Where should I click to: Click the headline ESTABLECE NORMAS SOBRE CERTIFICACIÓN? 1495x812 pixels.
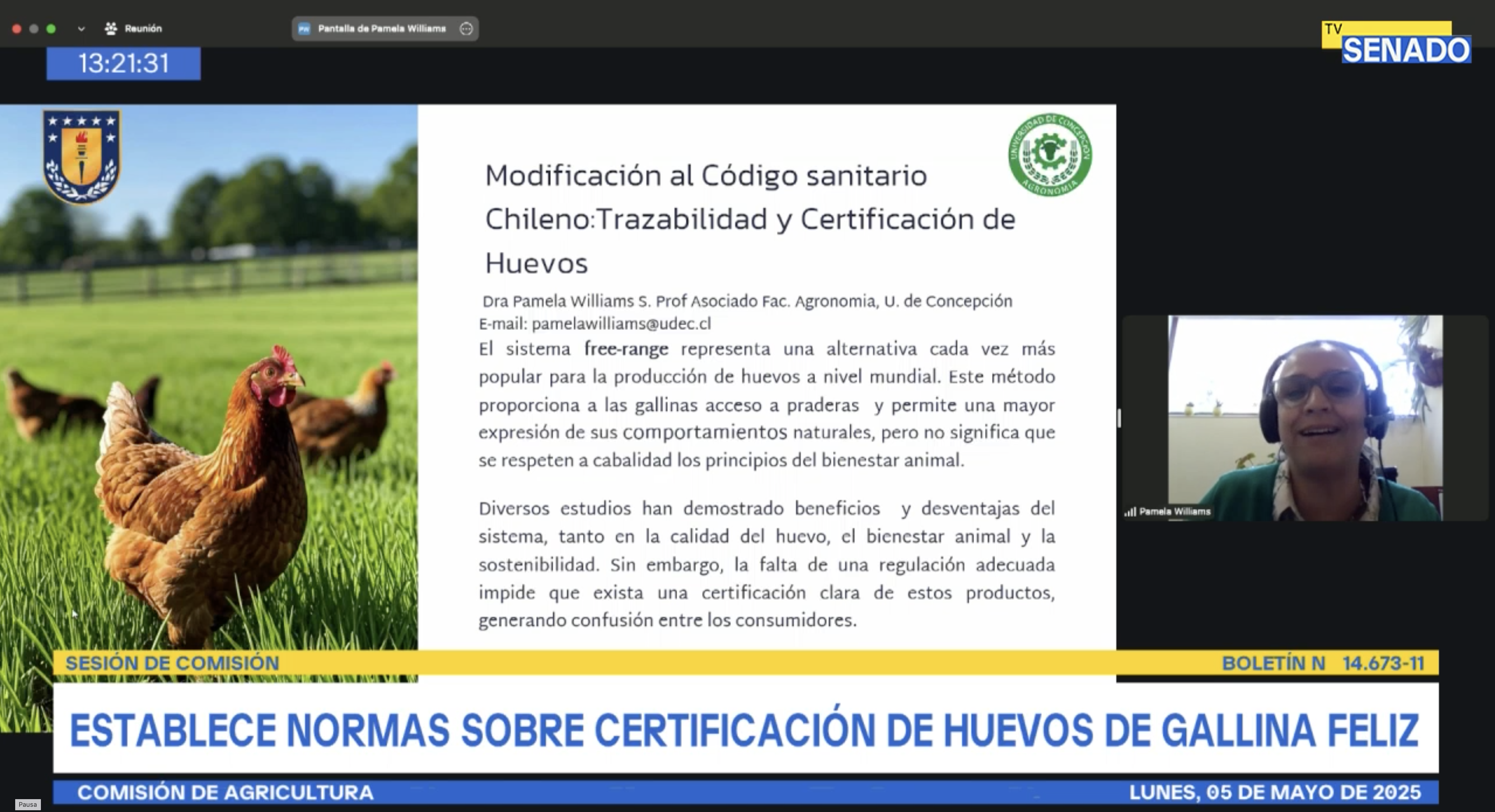click(745, 729)
